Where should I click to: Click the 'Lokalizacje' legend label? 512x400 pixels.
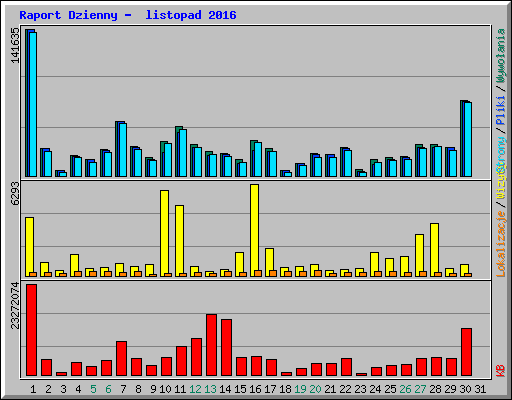pos(500,244)
